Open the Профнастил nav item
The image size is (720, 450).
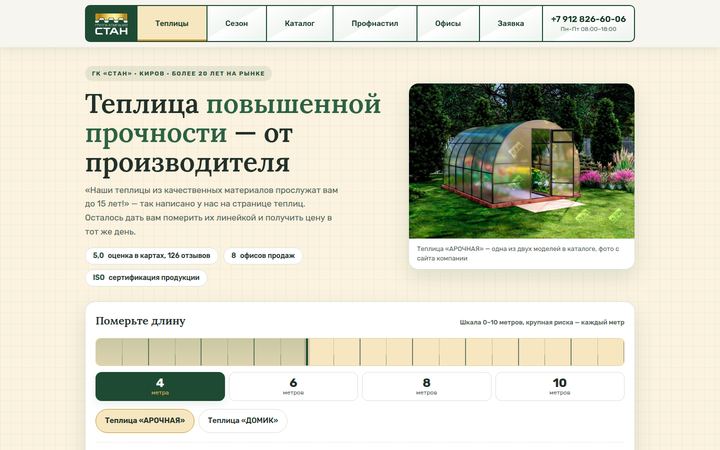(375, 23)
